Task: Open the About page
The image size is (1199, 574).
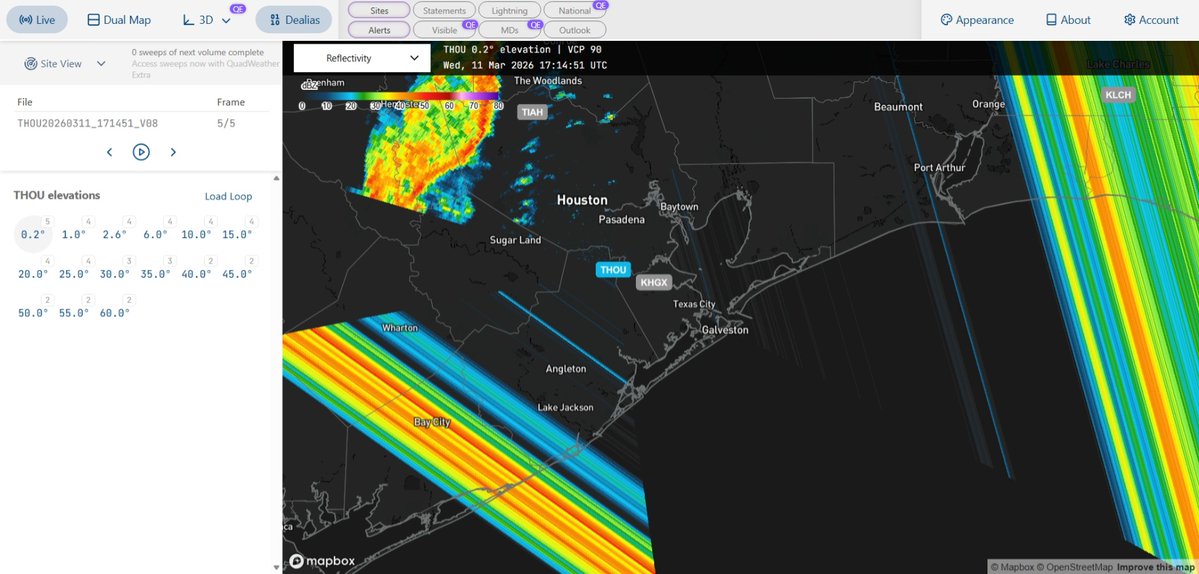Action: [1067, 20]
